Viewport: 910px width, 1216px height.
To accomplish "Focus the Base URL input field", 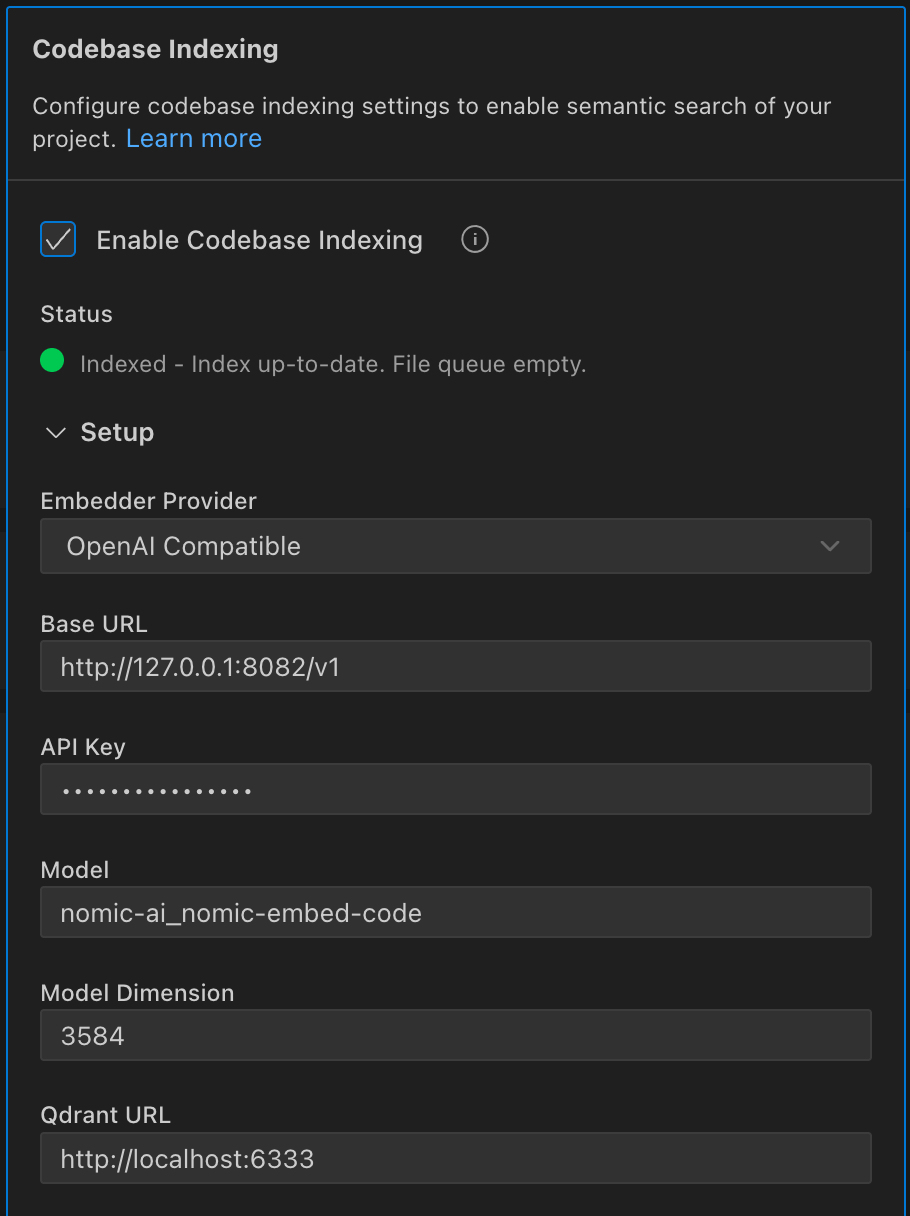I will [456, 666].
